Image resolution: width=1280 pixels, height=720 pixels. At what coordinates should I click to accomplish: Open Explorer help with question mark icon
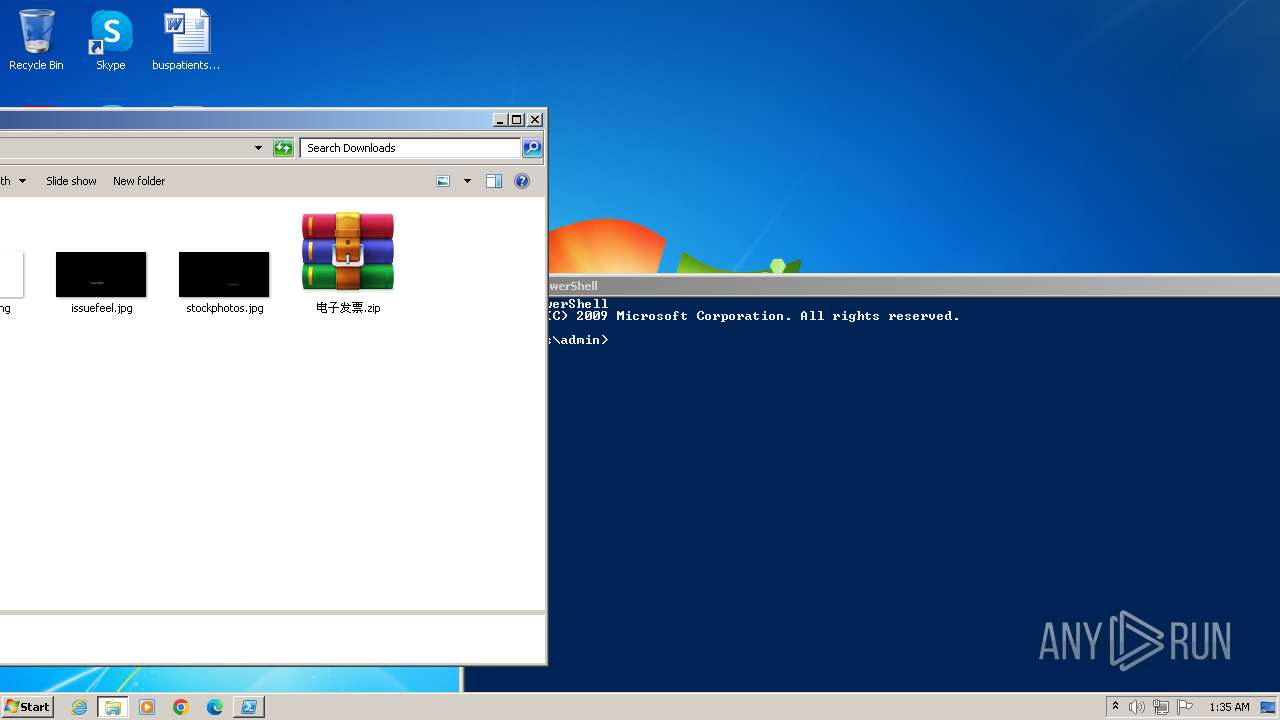point(521,181)
